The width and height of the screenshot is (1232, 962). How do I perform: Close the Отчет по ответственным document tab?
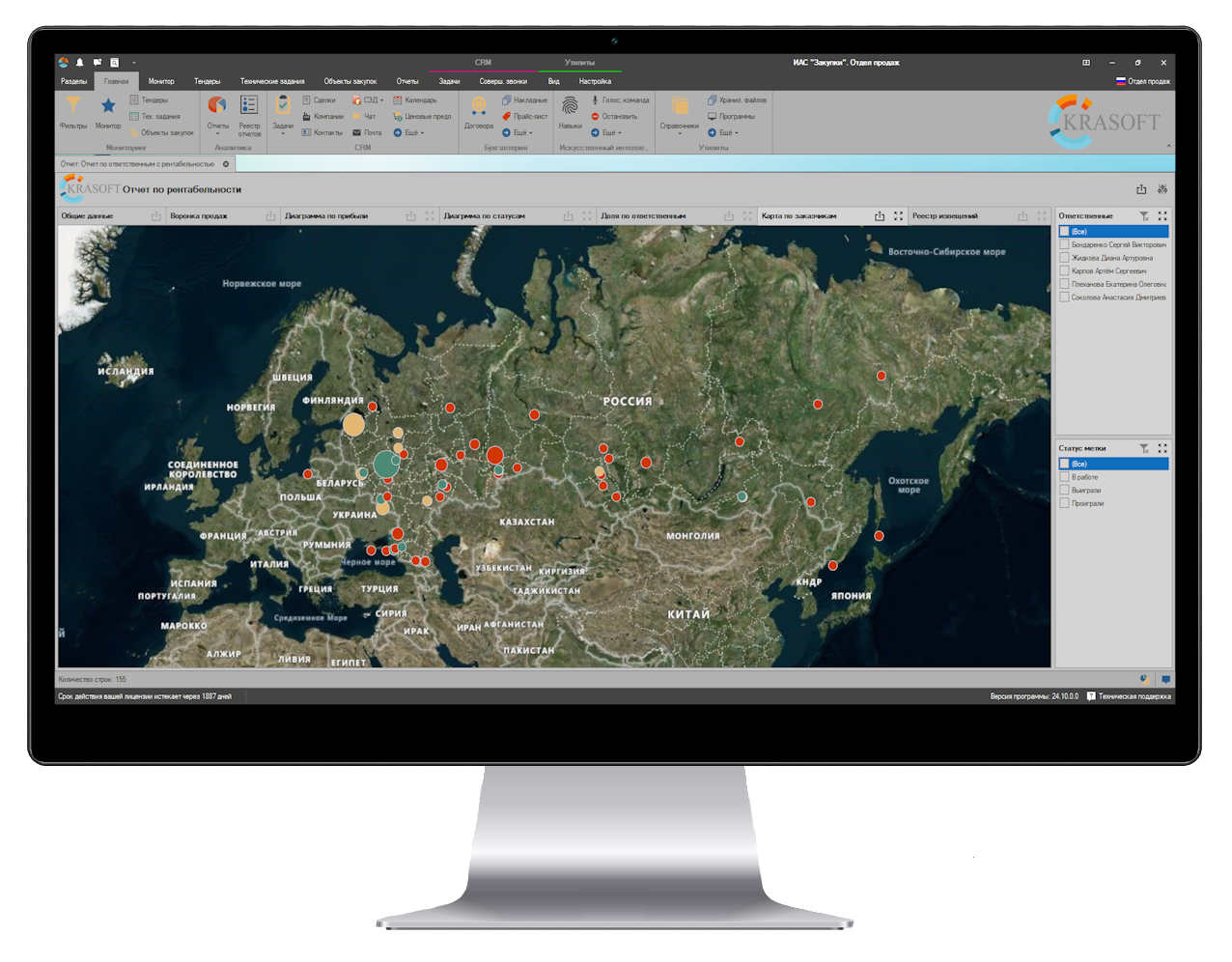[x=226, y=164]
